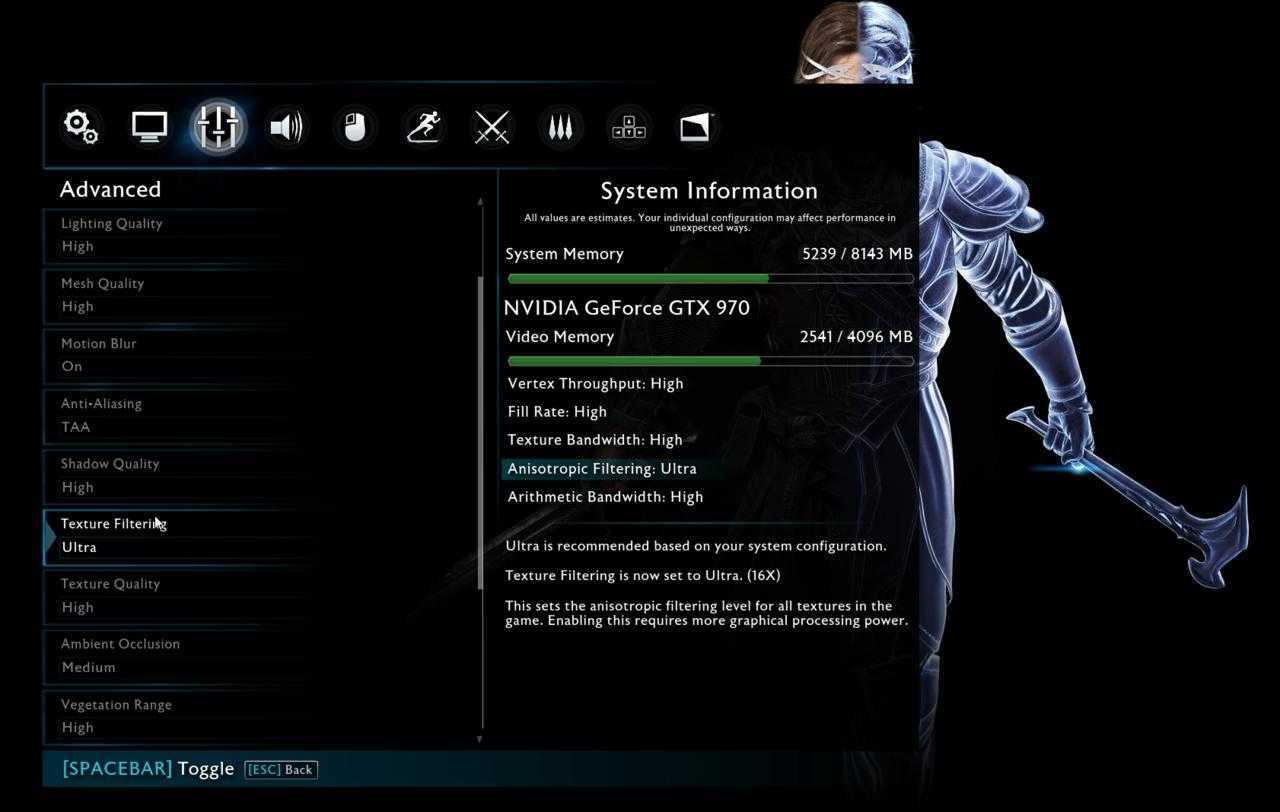Change the Lighting Quality option
1280x812 pixels.
tap(170, 235)
